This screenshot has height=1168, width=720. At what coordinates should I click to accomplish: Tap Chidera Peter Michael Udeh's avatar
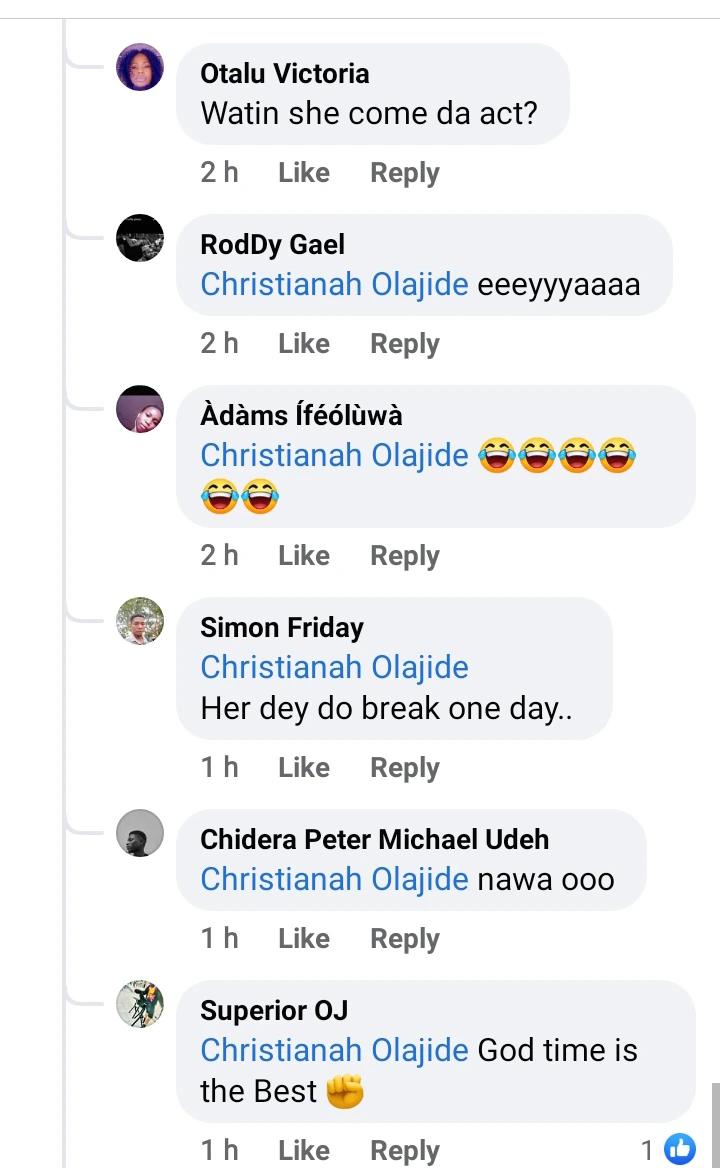click(140, 833)
